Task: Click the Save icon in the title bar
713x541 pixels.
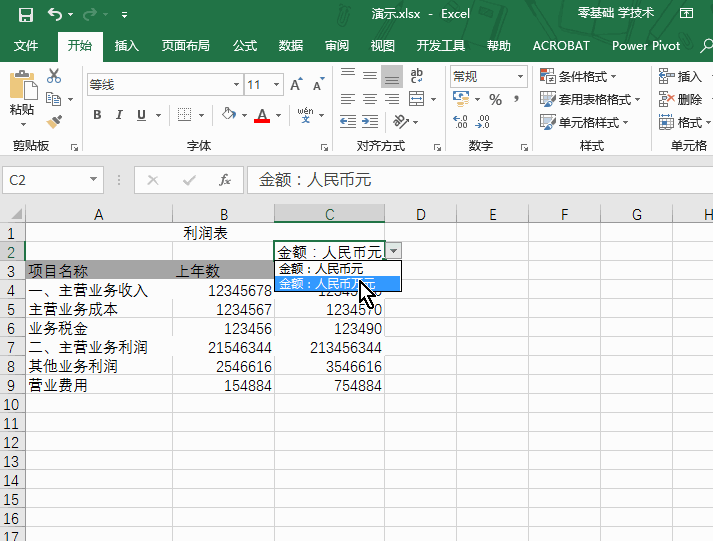Action: click(x=25, y=15)
